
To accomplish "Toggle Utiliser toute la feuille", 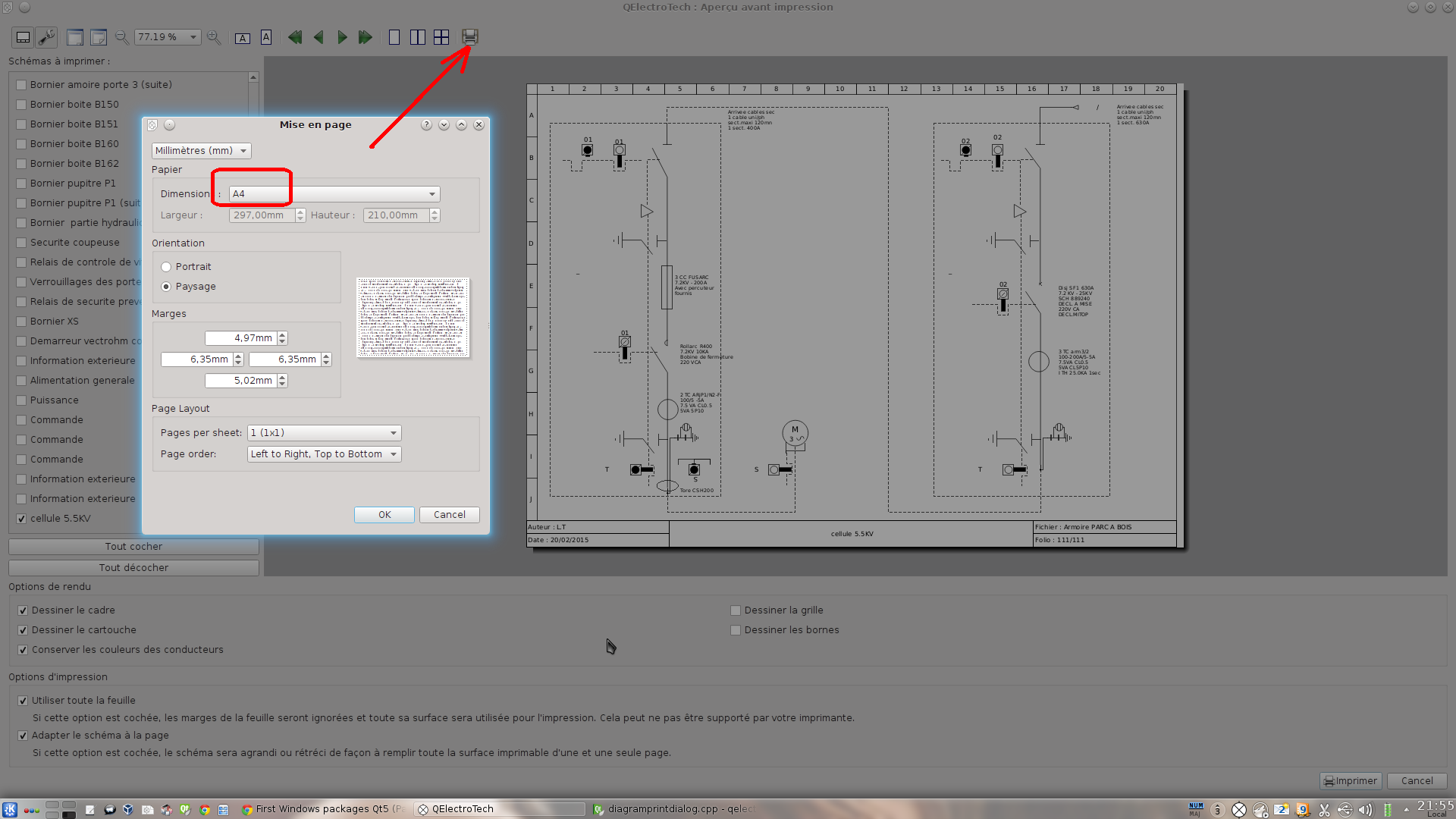I will (x=23, y=701).
